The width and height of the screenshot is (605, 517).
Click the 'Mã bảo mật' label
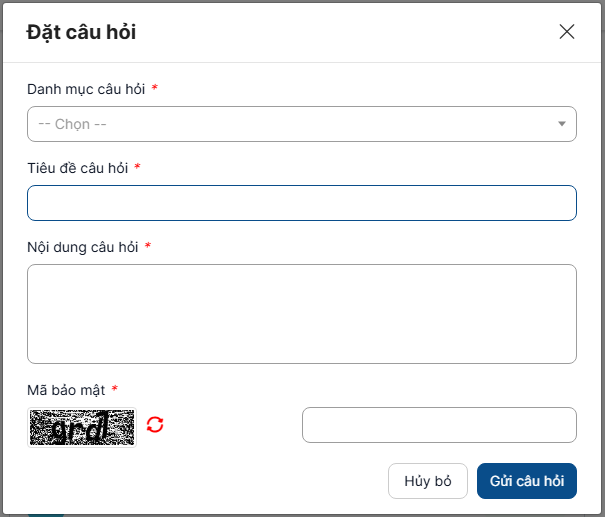point(65,389)
